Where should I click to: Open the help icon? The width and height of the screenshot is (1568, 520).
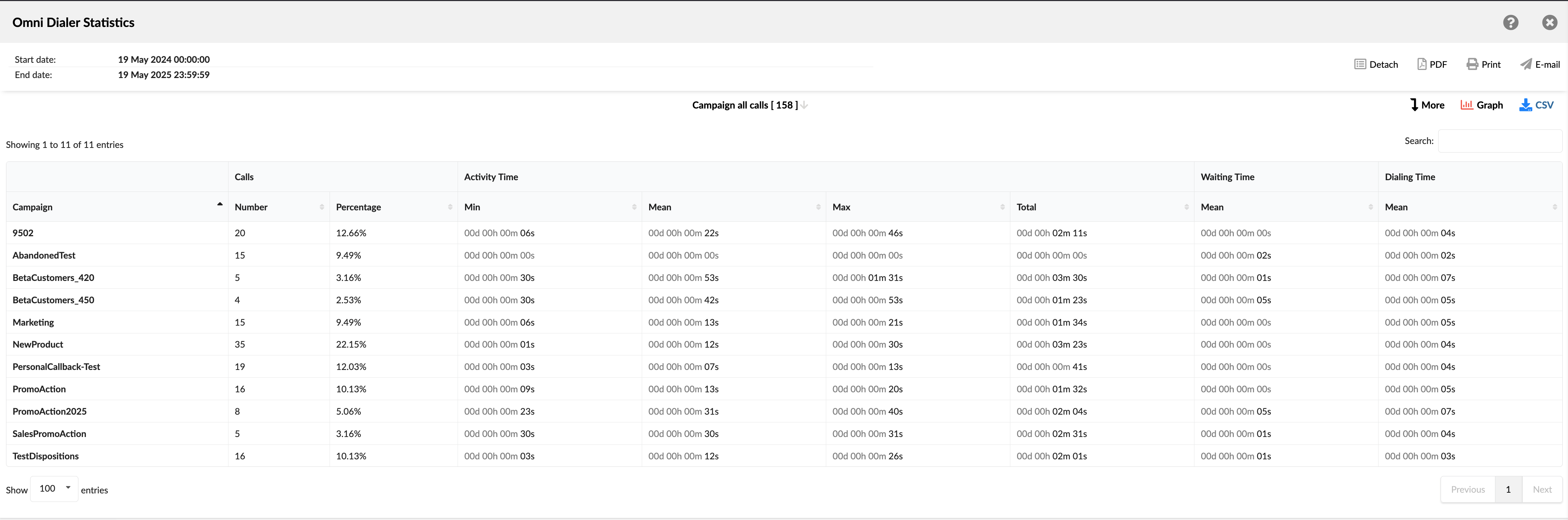tap(1511, 22)
